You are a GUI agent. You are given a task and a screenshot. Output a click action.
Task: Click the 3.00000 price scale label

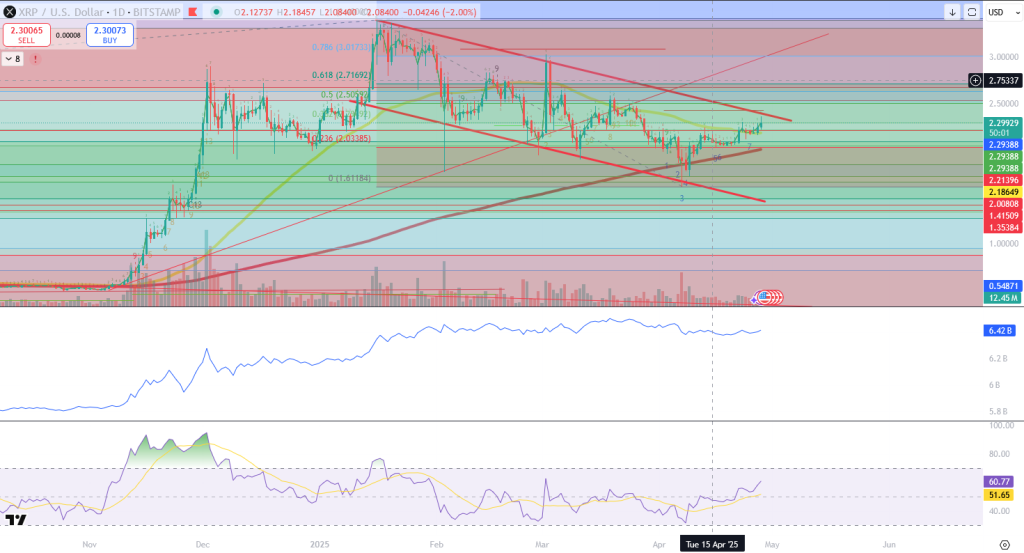(1004, 57)
